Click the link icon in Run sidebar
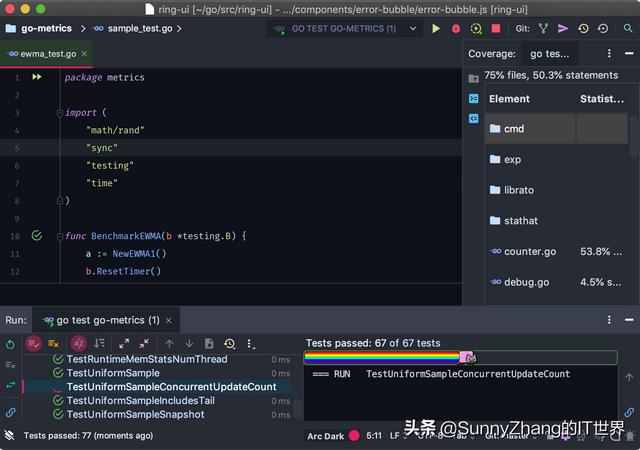The image size is (640, 450). click(11, 412)
